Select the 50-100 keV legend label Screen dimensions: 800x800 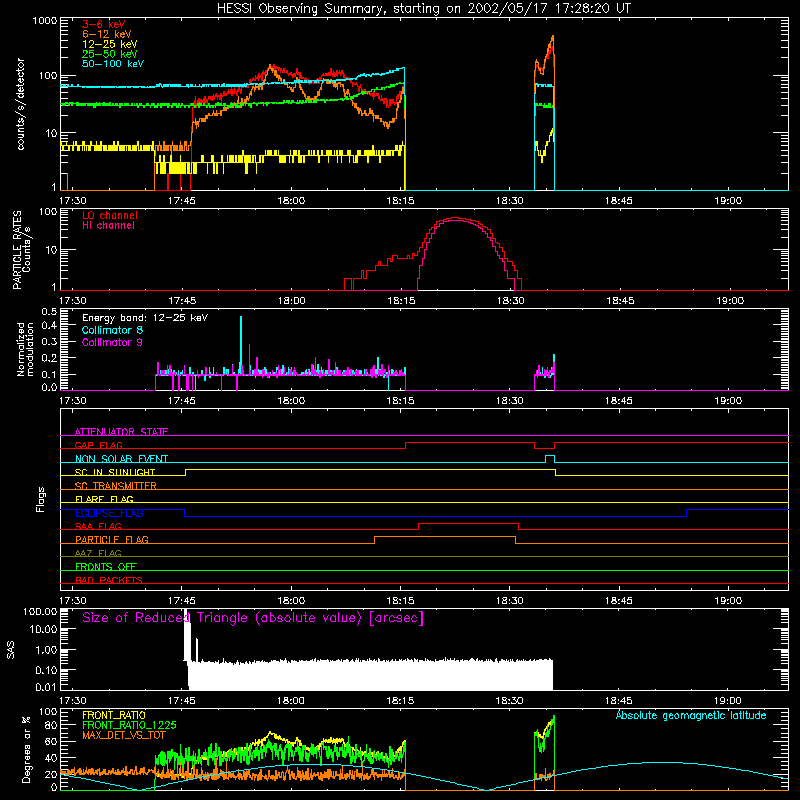113,64
